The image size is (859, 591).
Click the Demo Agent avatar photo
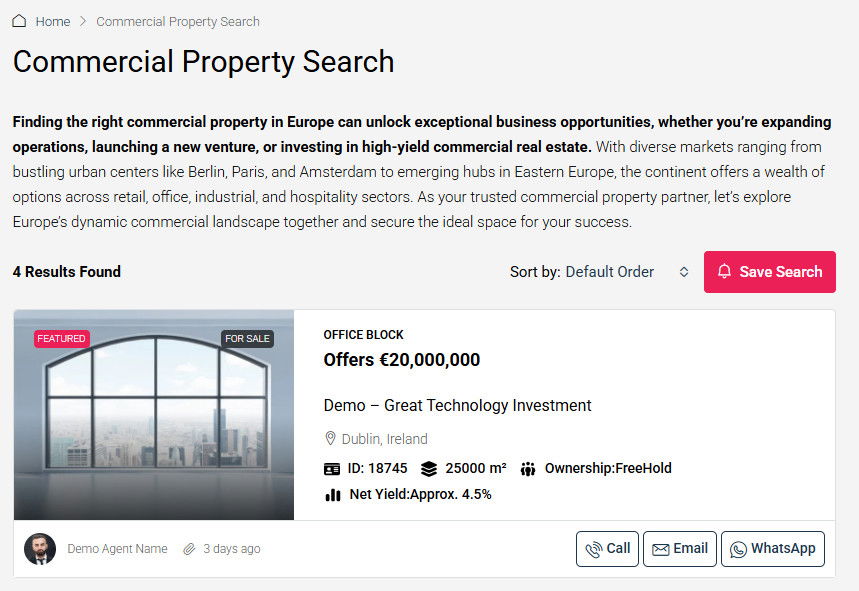40,549
